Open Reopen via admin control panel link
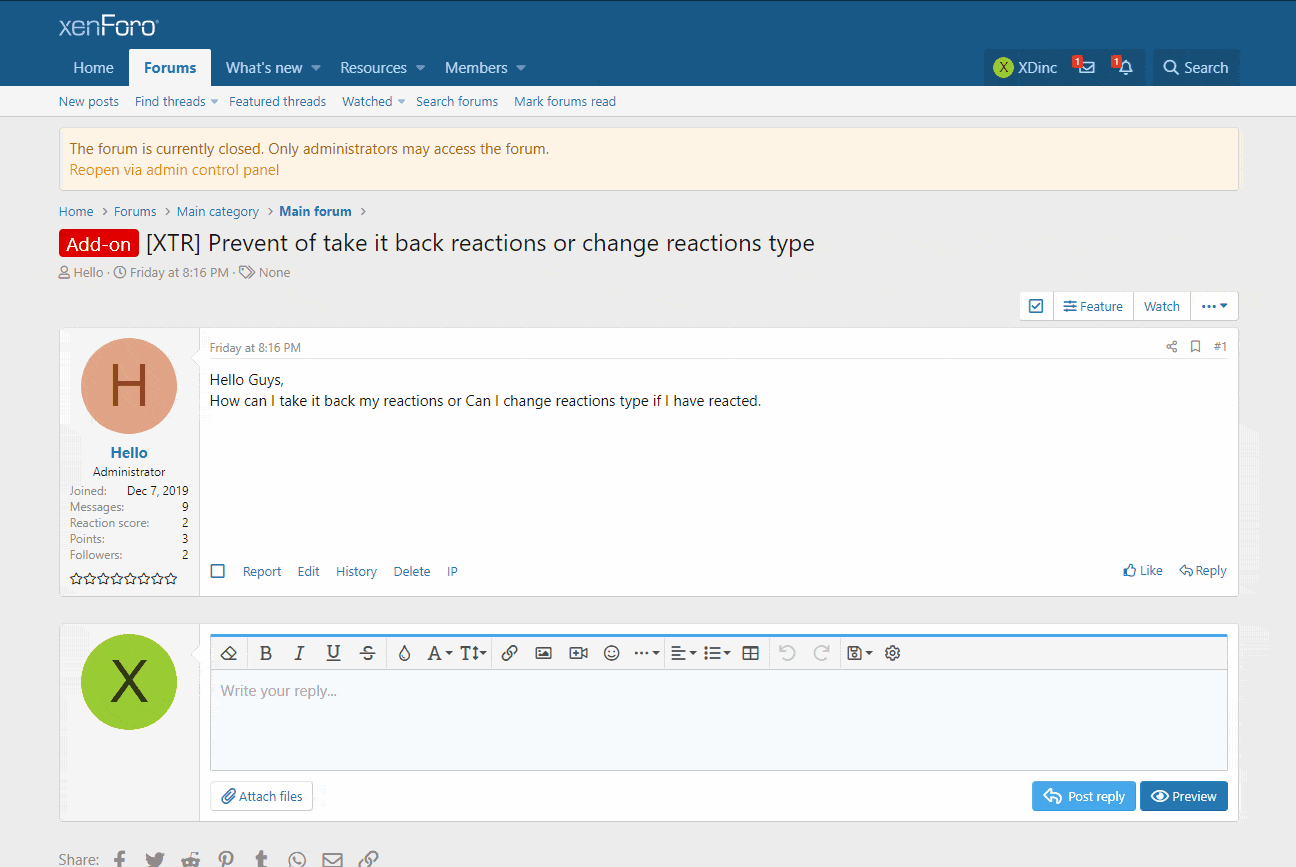Screen dimensions: 1296x867 tap(174, 170)
